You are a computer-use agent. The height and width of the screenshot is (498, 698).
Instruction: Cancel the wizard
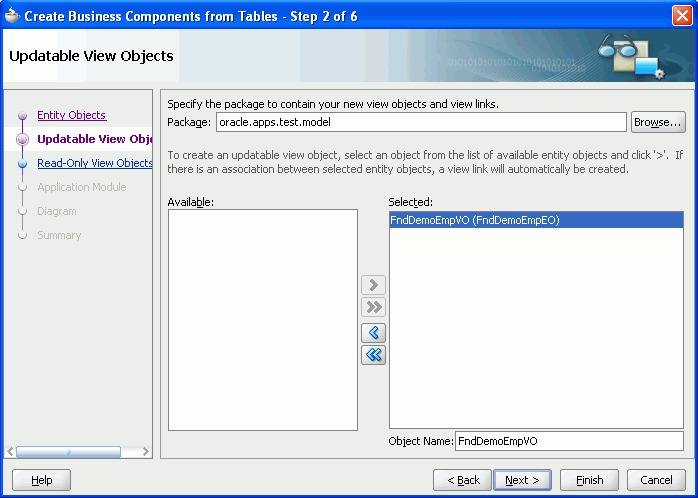656,480
